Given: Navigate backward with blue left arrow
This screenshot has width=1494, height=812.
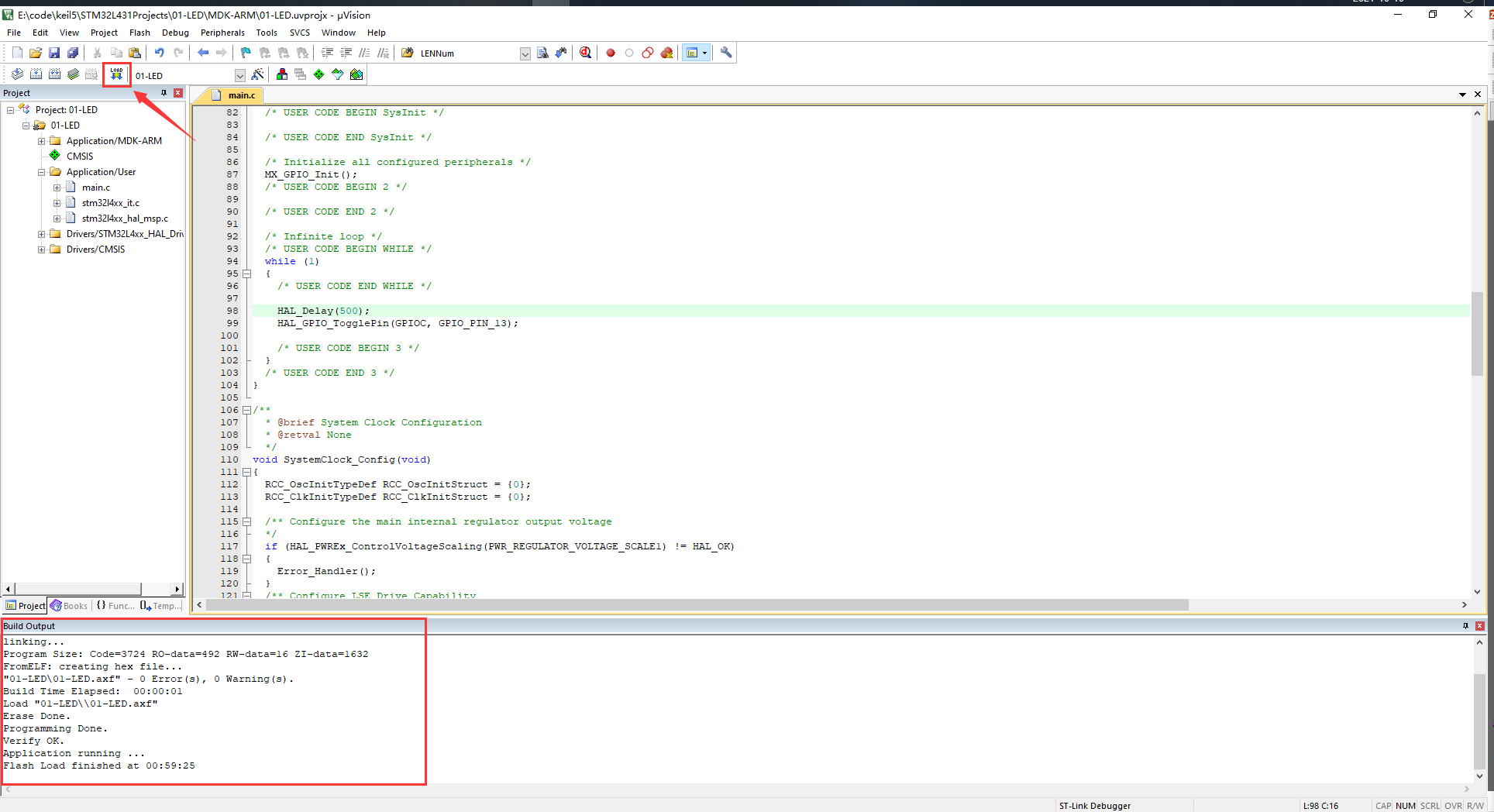Looking at the screenshot, I should pyautogui.click(x=203, y=53).
